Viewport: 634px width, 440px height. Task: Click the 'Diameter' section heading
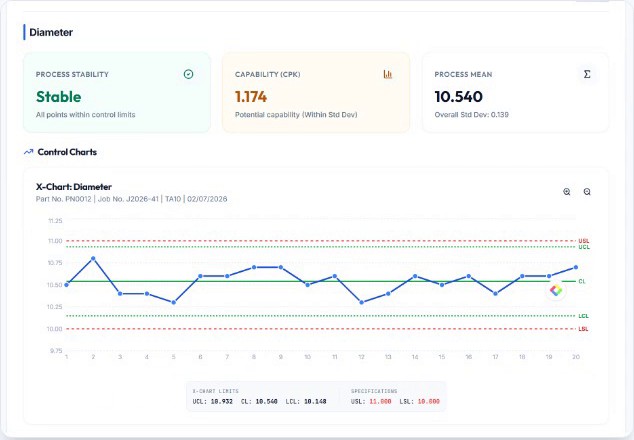pyautogui.click(x=51, y=32)
